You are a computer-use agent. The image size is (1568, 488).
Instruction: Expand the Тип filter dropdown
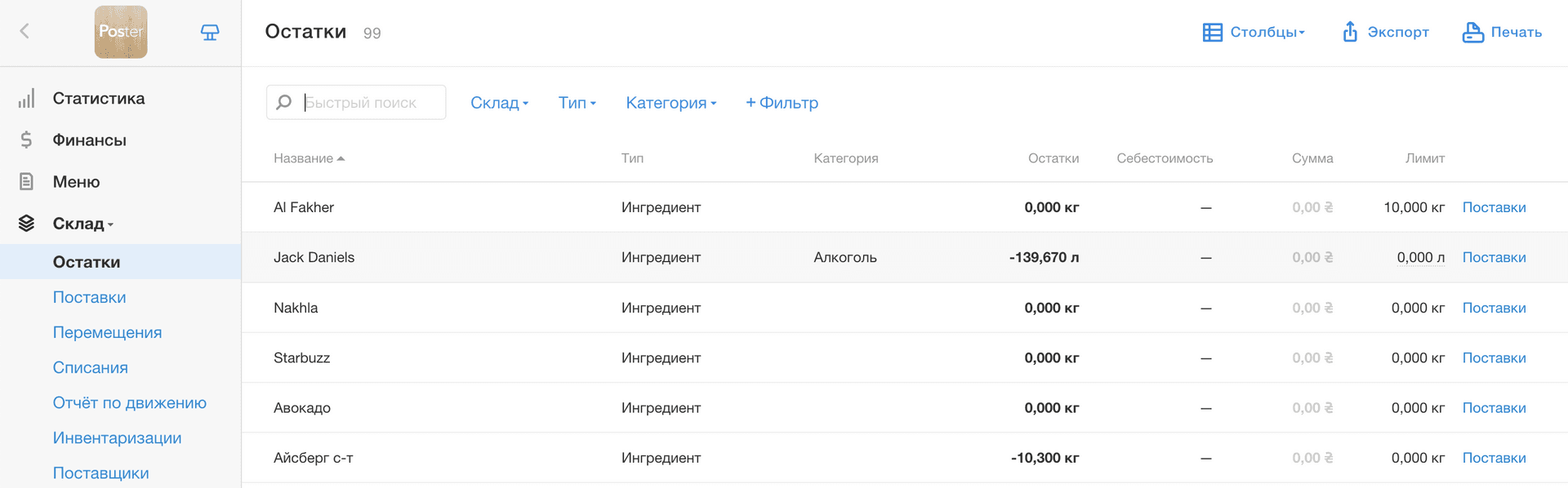click(x=577, y=103)
